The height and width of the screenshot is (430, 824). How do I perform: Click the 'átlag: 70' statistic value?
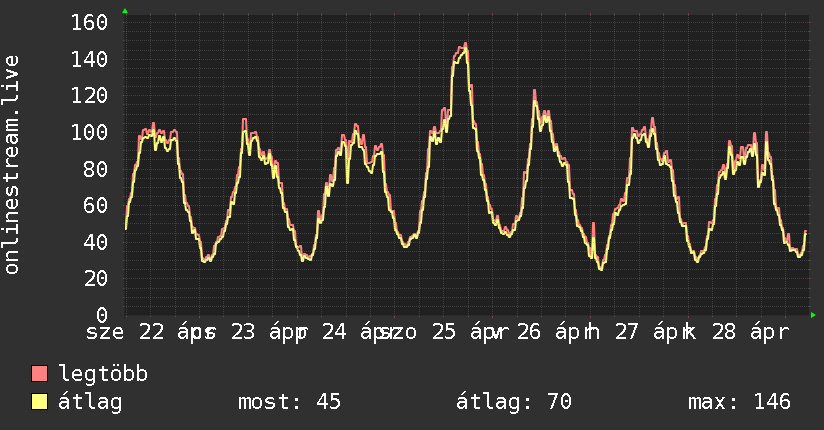[x=513, y=402]
